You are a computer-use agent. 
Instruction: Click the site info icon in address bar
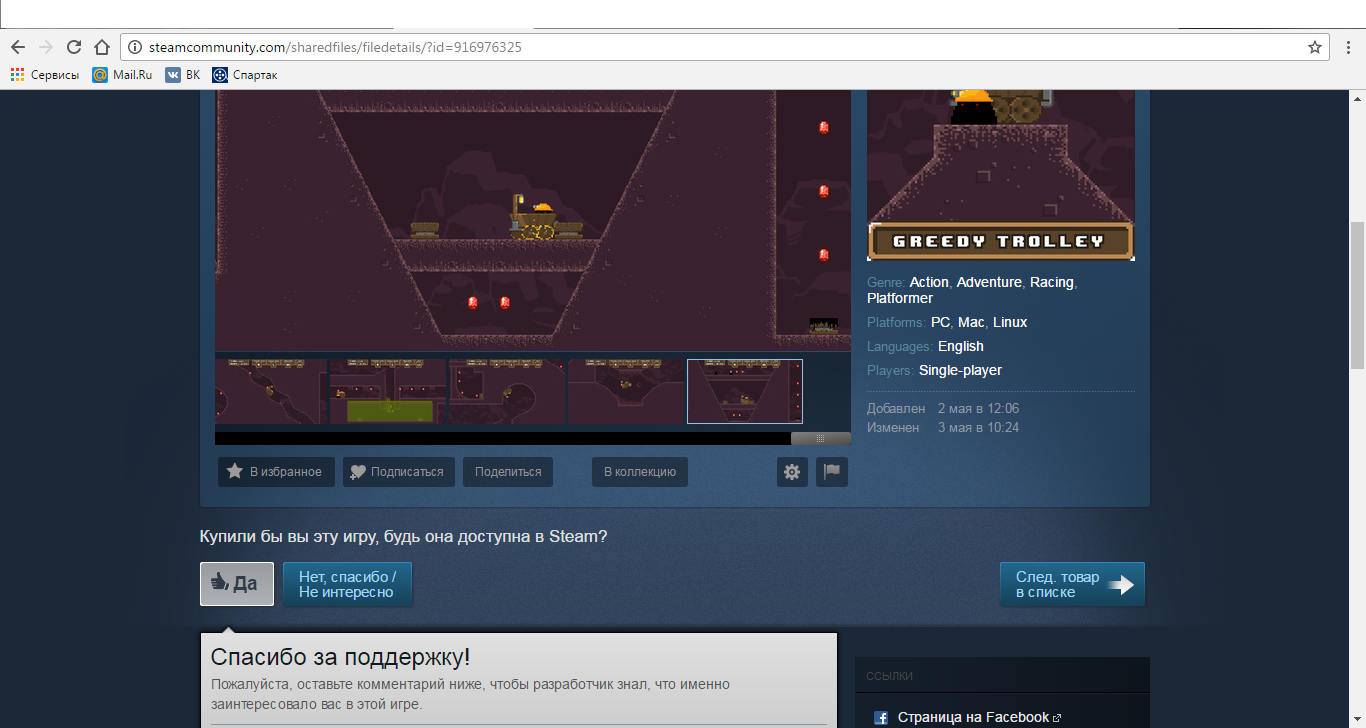coord(135,47)
